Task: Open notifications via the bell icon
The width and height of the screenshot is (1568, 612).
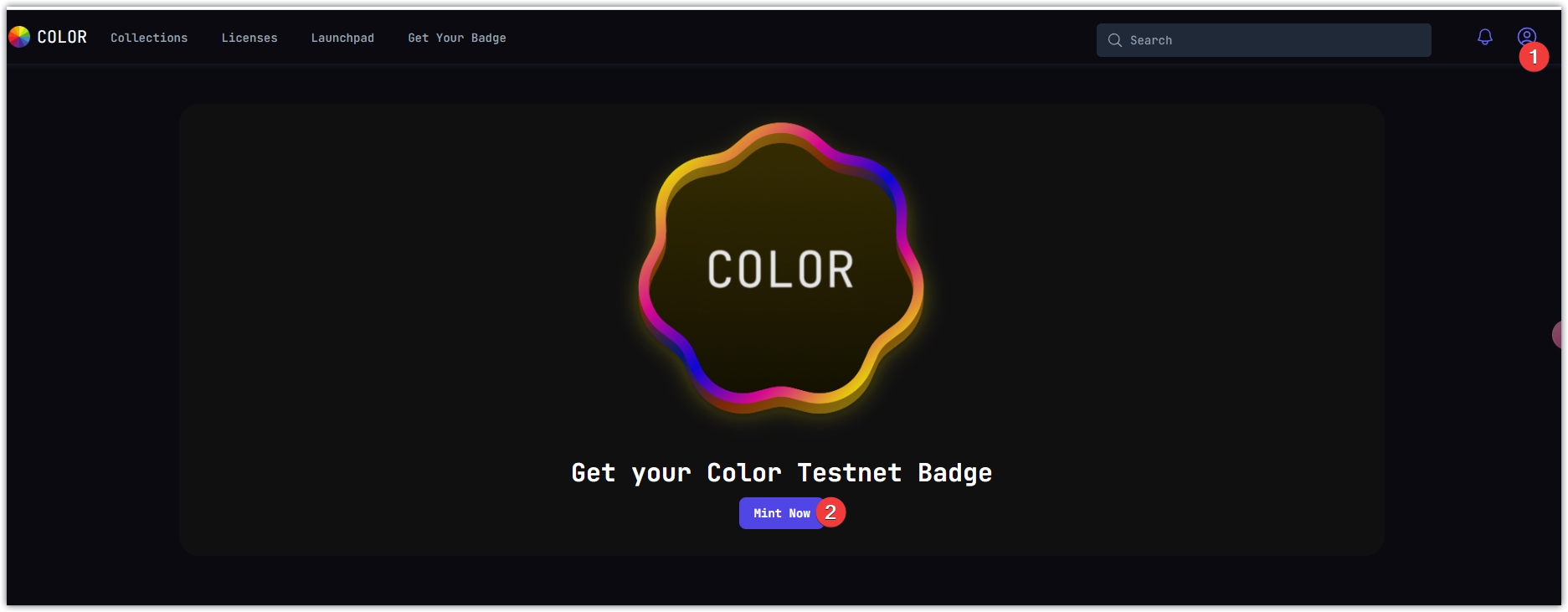Action: [x=1484, y=37]
